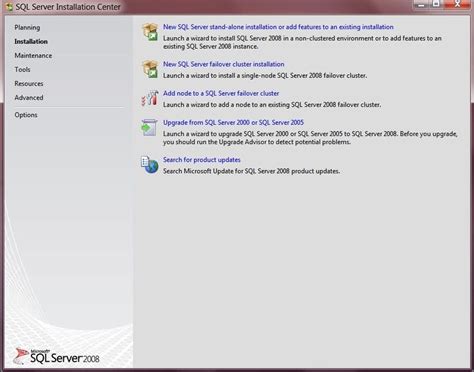Click the SQL Server title bar icon
Screen dimensions: 474x372
coord(9,7)
